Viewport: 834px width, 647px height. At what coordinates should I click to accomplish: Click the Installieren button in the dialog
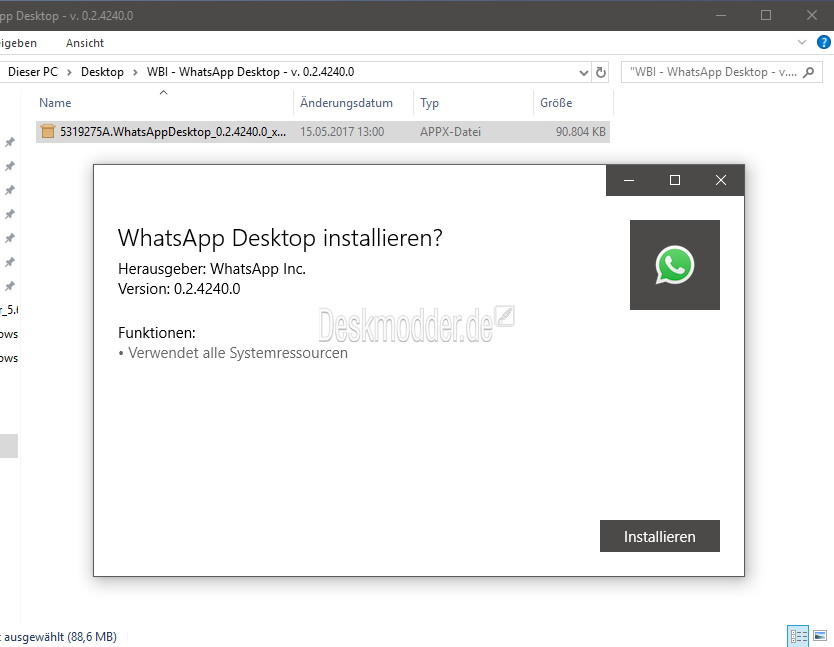pyautogui.click(x=660, y=536)
